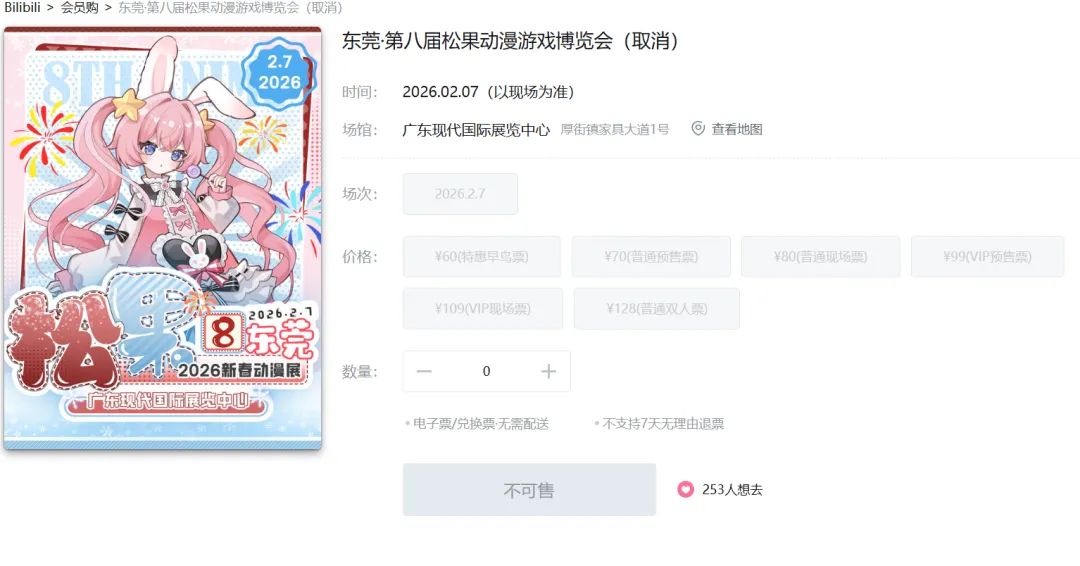Viewport: 1080px width, 566px height.
Task: Pick the ¥128 普通双人票 ticket
Action: 656,308
